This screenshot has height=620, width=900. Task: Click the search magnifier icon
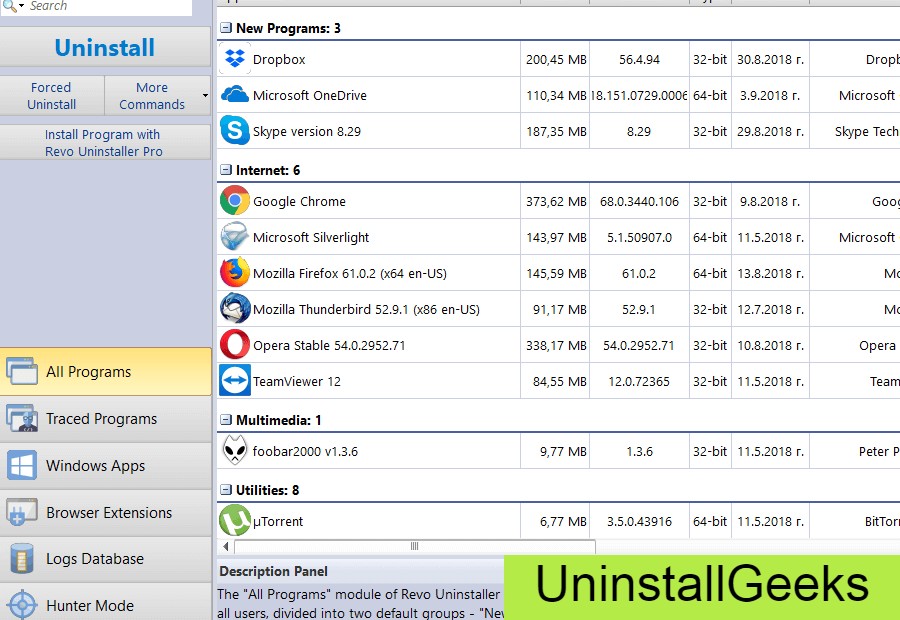pos(10,6)
